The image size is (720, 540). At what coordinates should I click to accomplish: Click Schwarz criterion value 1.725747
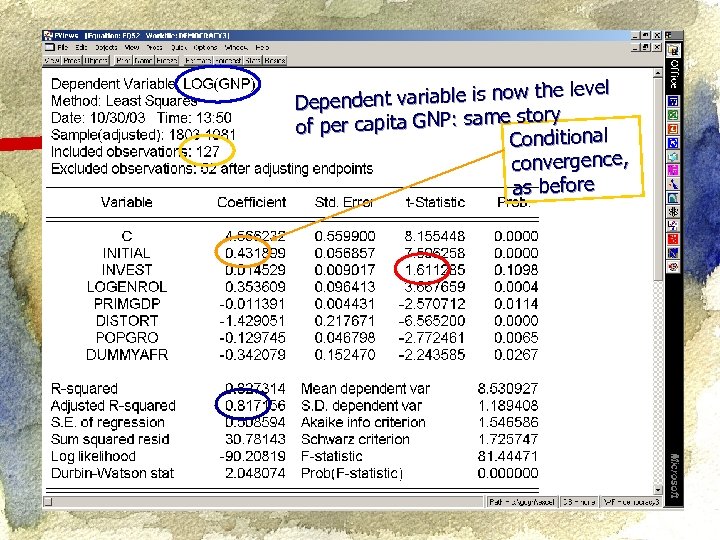(508, 439)
